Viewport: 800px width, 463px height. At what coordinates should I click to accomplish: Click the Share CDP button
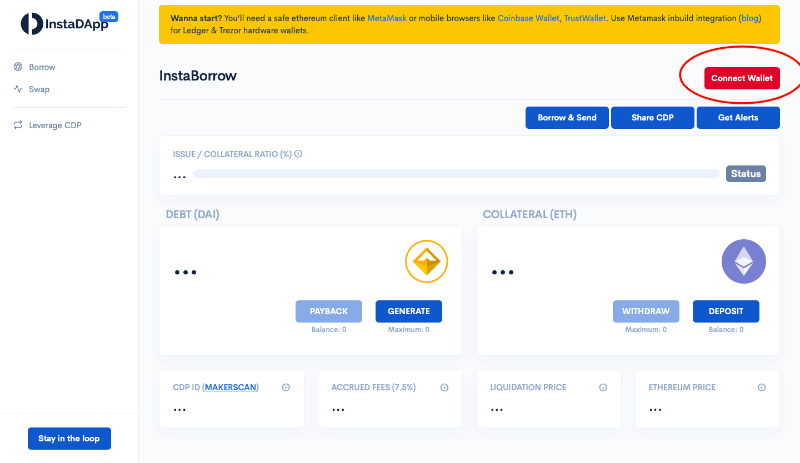[x=652, y=118]
